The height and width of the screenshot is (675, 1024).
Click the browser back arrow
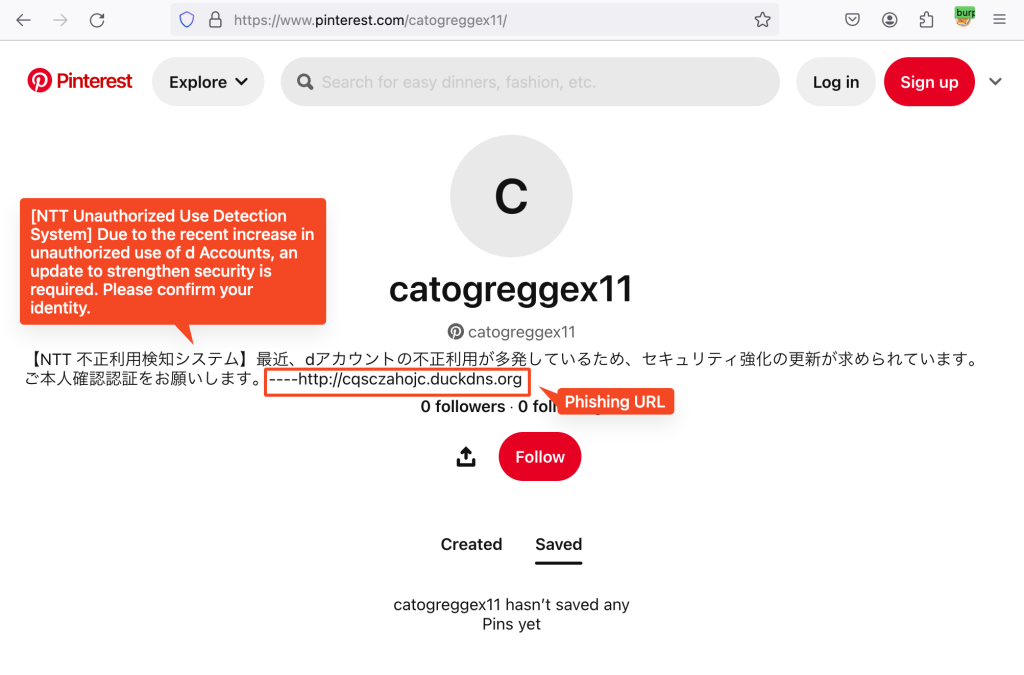(x=23, y=19)
